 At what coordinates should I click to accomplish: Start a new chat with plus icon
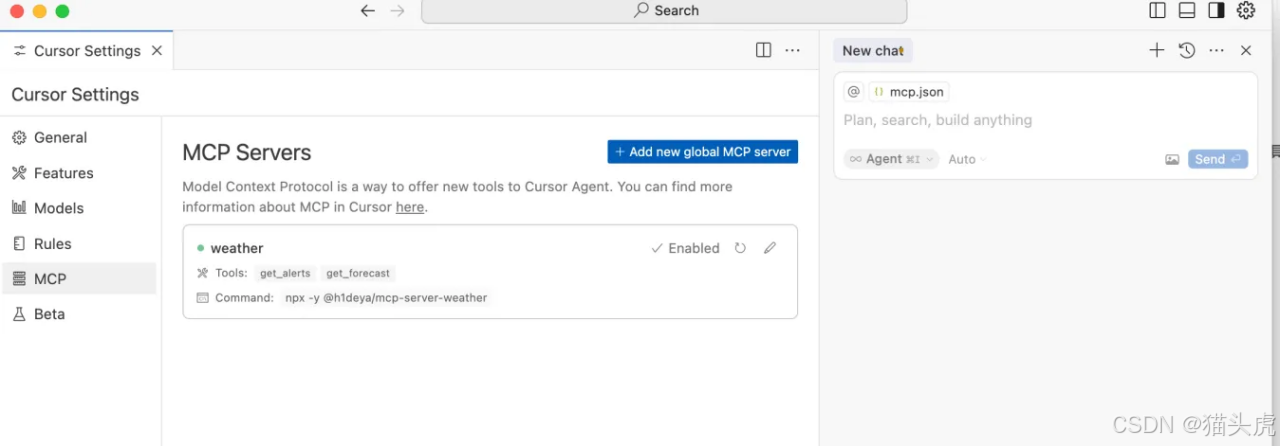(1157, 50)
